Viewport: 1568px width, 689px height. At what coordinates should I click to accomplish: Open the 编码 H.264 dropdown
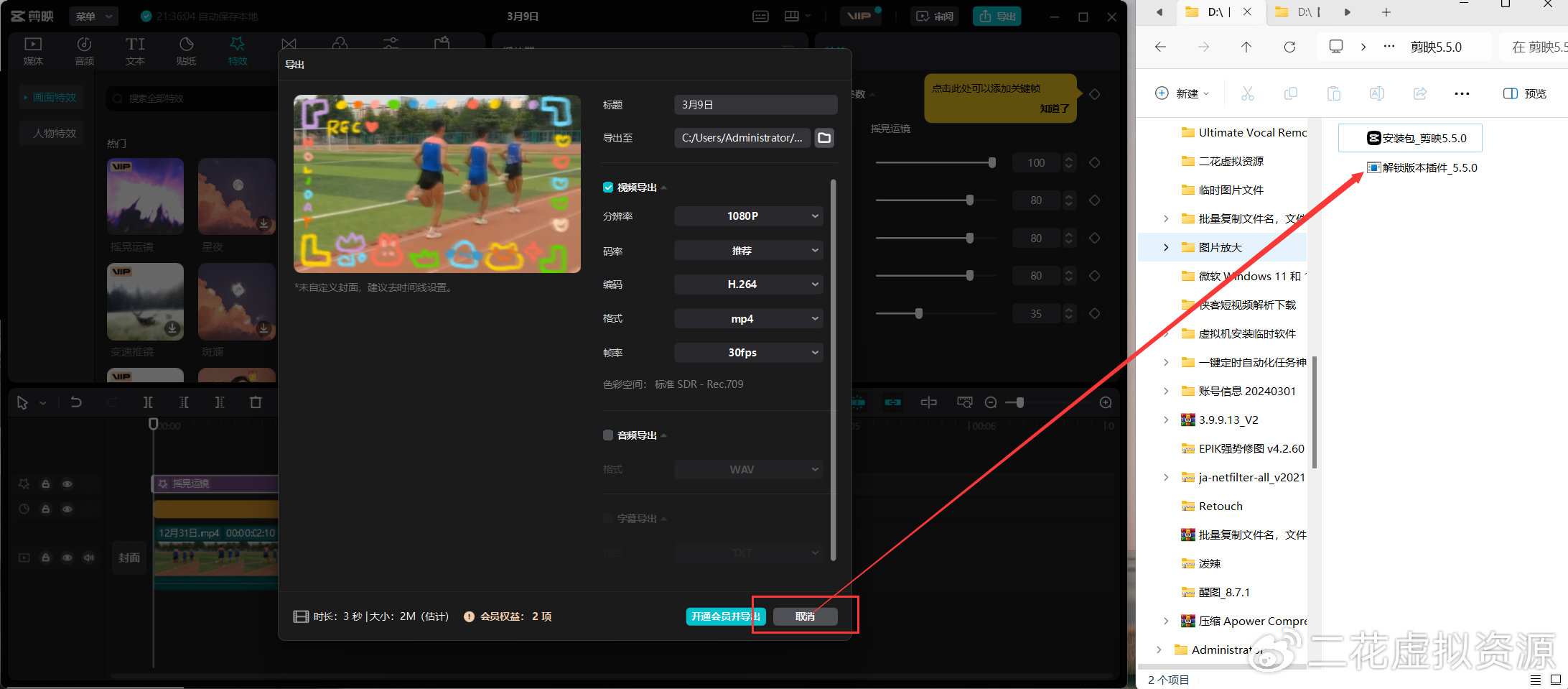pos(748,285)
